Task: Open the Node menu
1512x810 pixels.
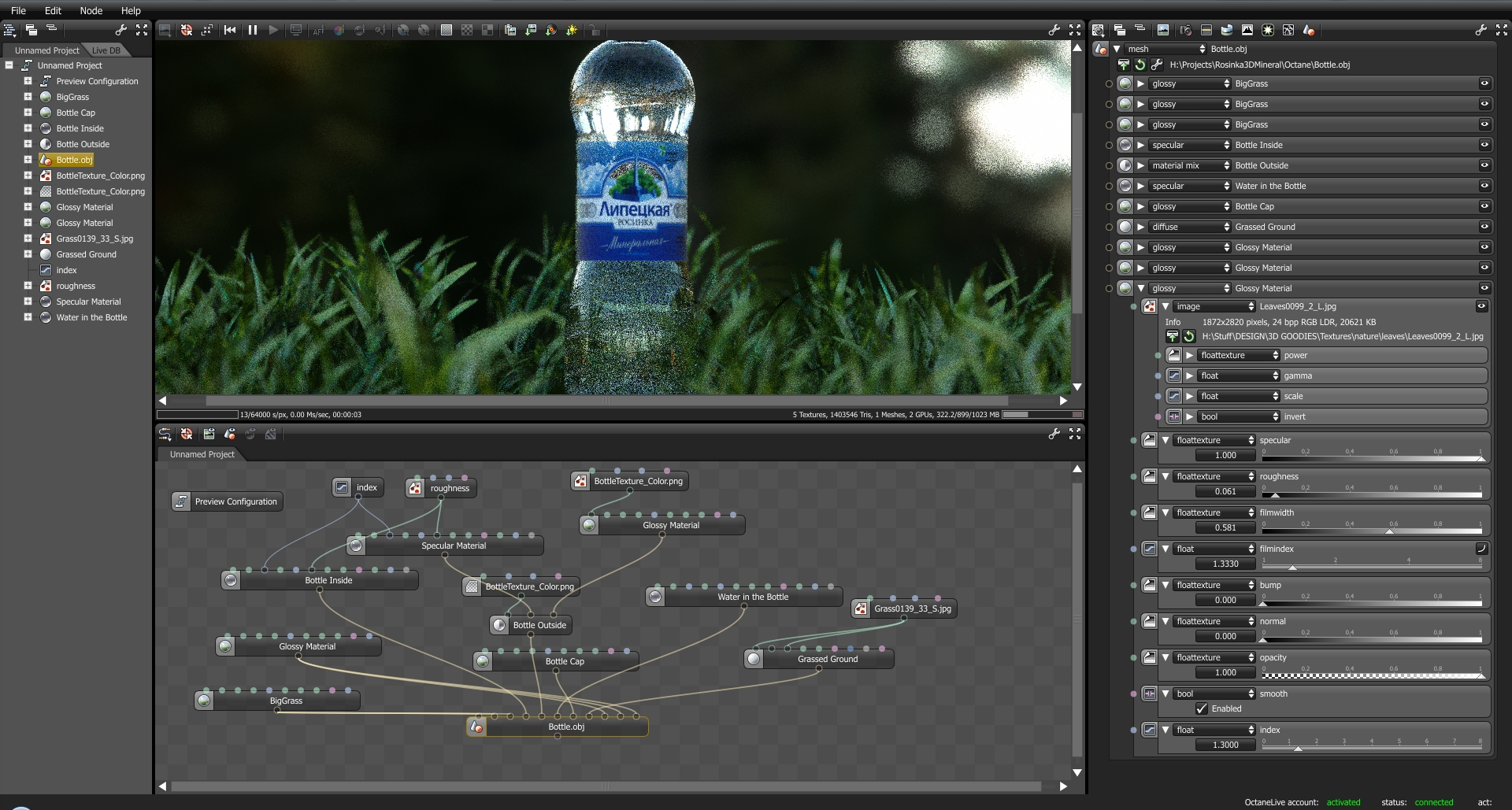Action: point(91,10)
